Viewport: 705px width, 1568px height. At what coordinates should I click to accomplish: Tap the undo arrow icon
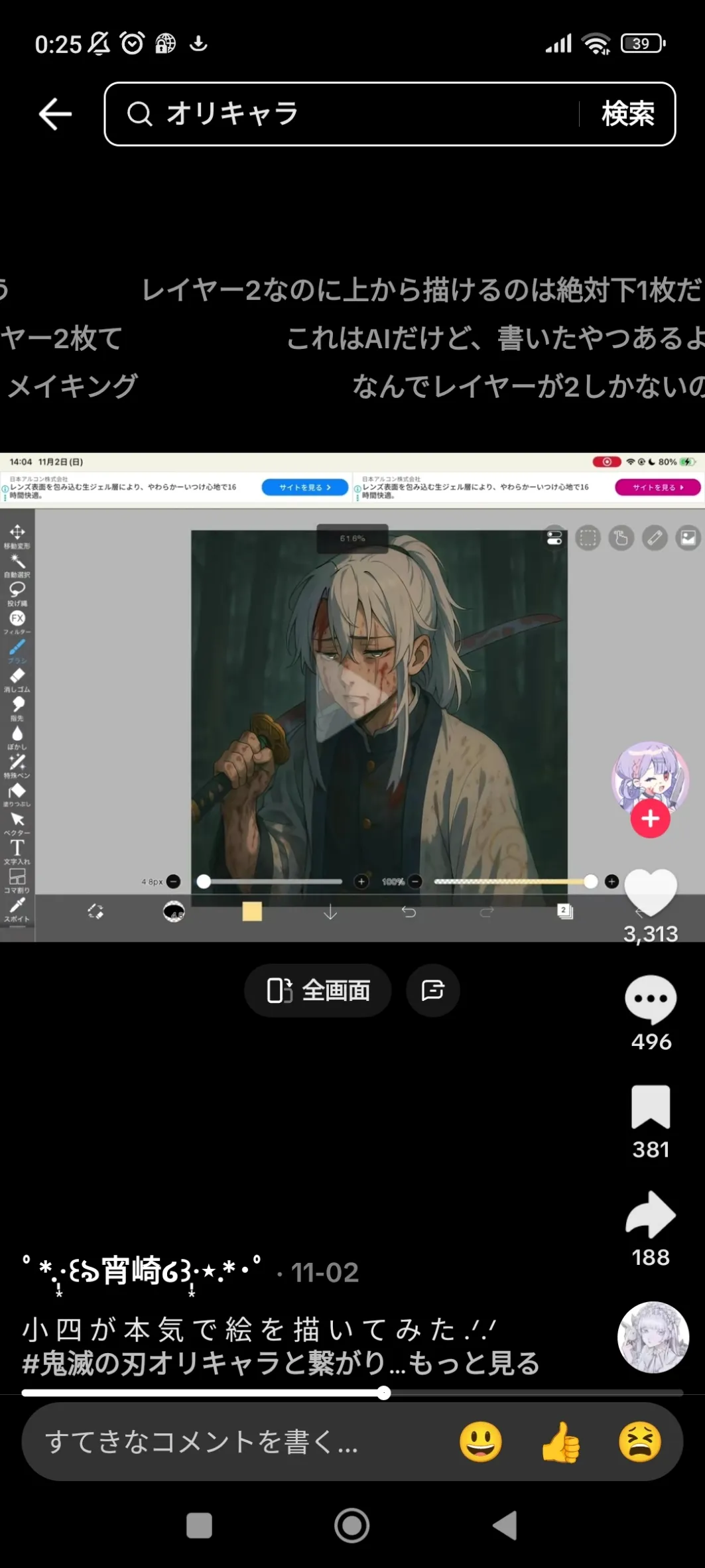tap(409, 913)
